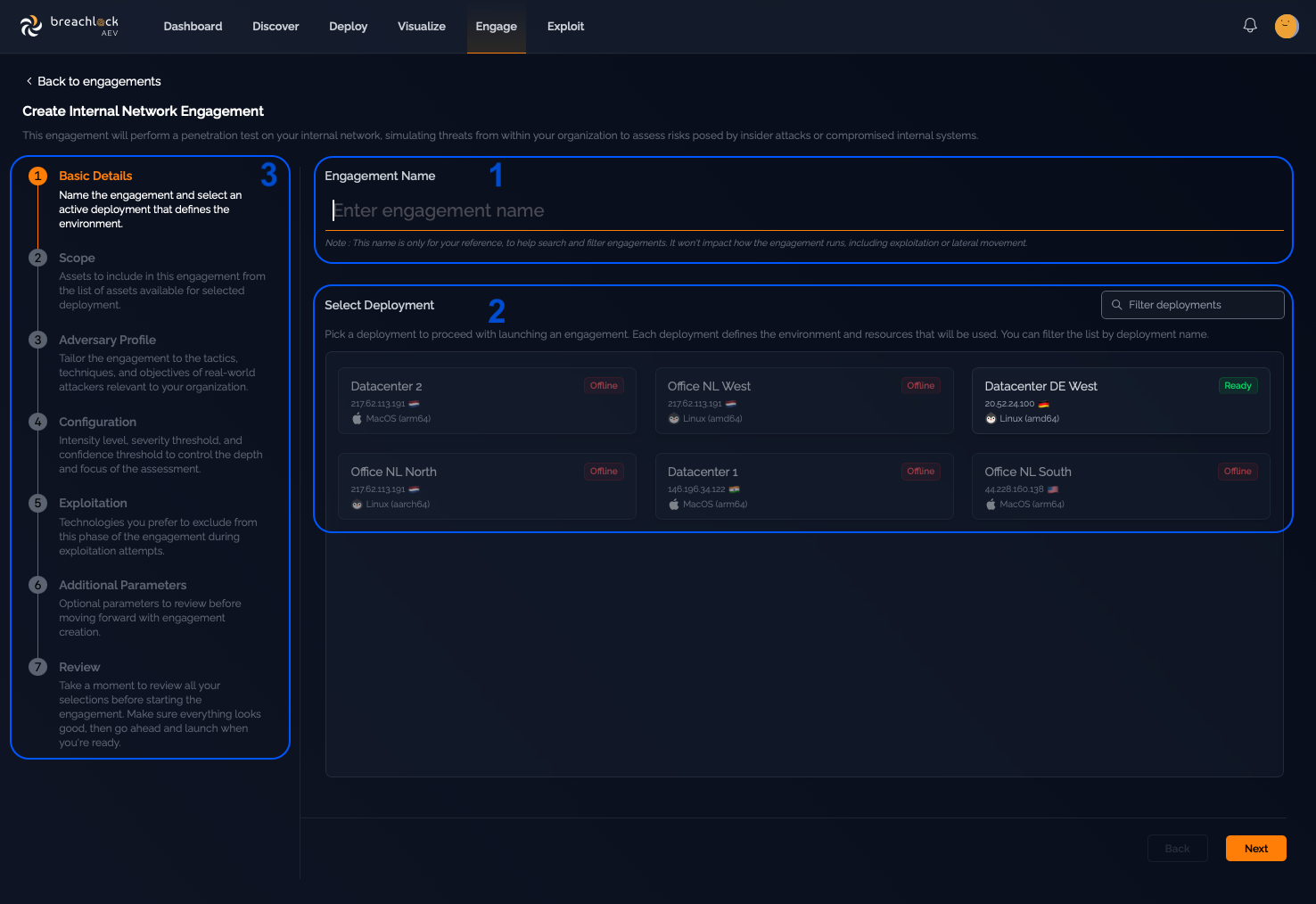Open the Dashboard tab
The image size is (1316, 904).
(x=193, y=26)
